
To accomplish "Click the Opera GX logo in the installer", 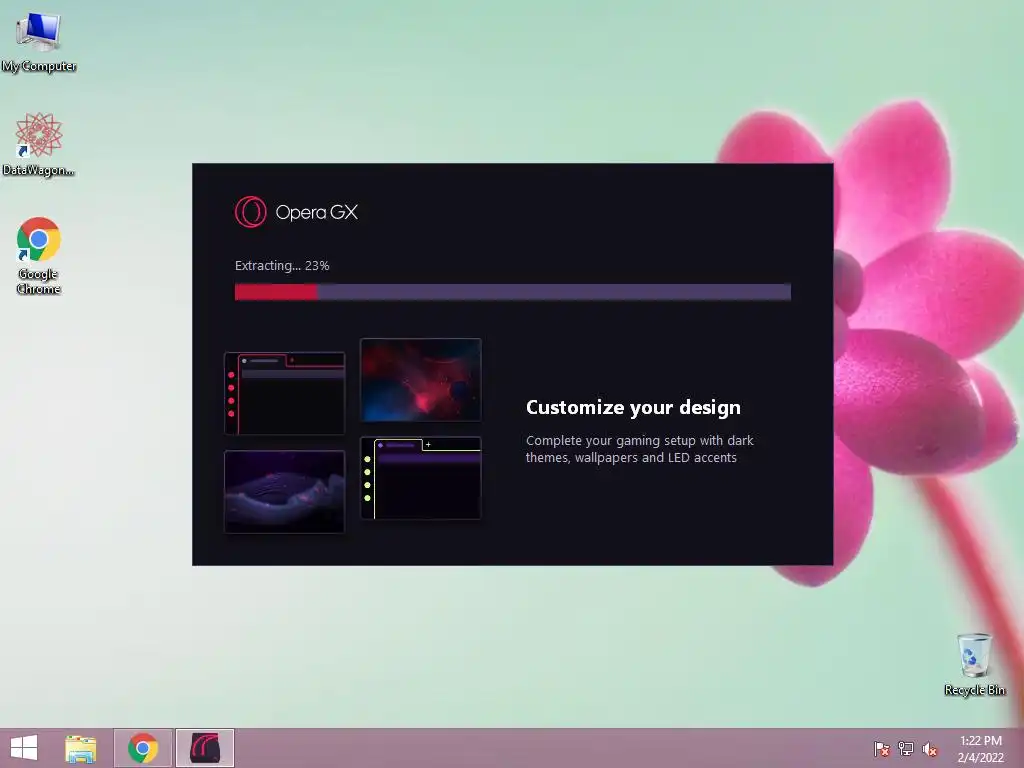I will (x=296, y=212).
